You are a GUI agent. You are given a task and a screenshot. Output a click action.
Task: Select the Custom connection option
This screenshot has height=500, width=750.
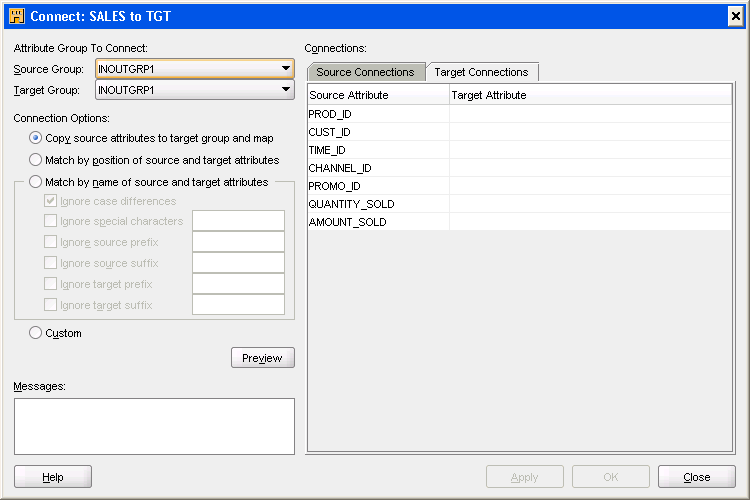[x=37, y=333]
